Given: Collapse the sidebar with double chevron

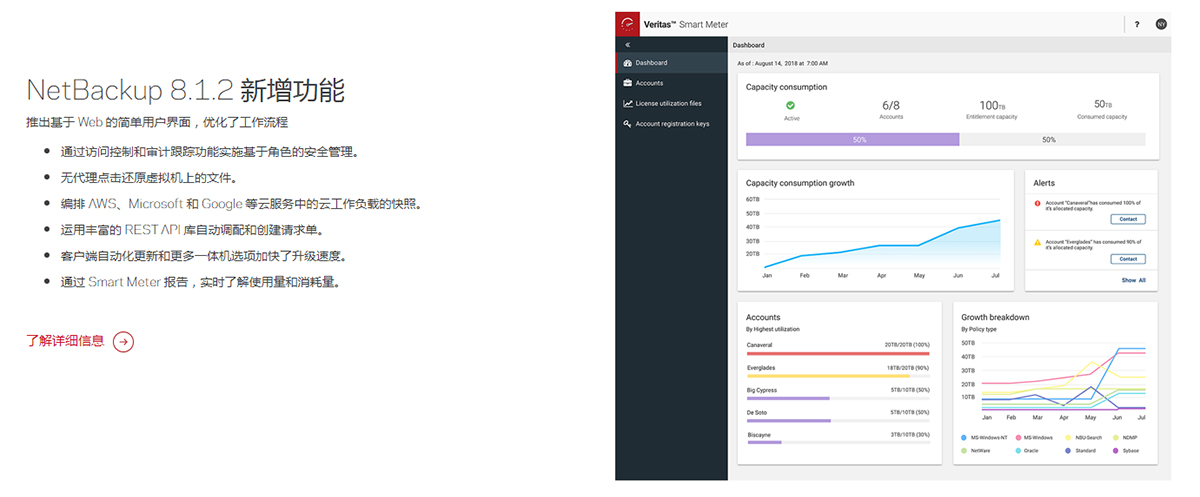Looking at the screenshot, I should tap(627, 45).
